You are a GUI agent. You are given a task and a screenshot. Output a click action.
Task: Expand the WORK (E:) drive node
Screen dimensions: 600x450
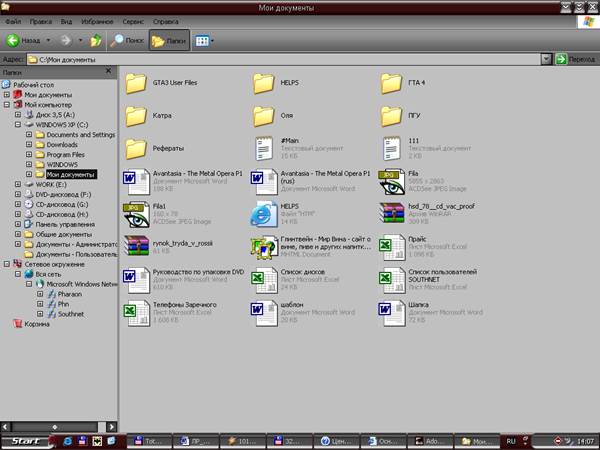(18, 185)
